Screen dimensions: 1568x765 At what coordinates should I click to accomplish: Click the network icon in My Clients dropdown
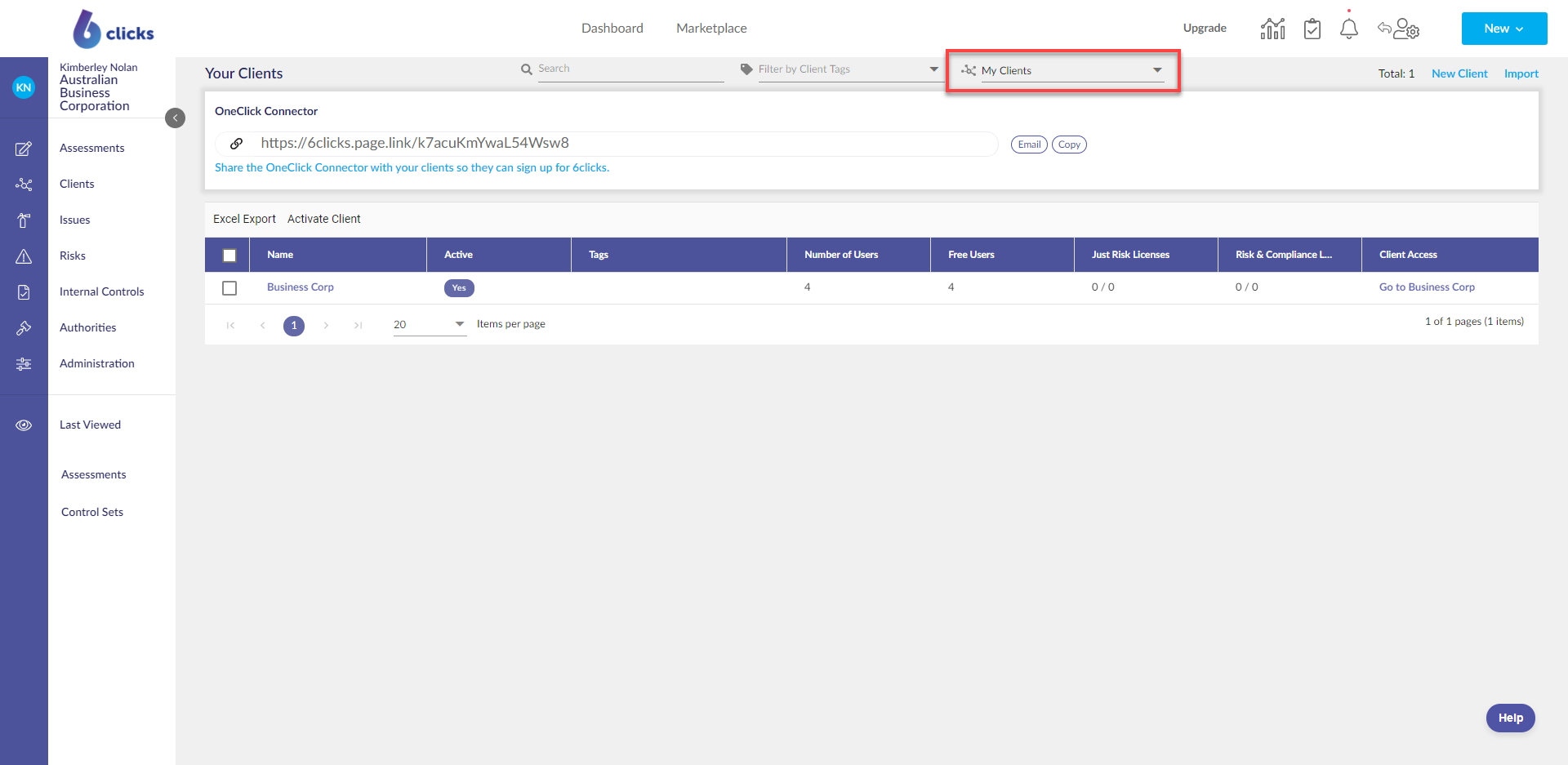pyautogui.click(x=969, y=70)
